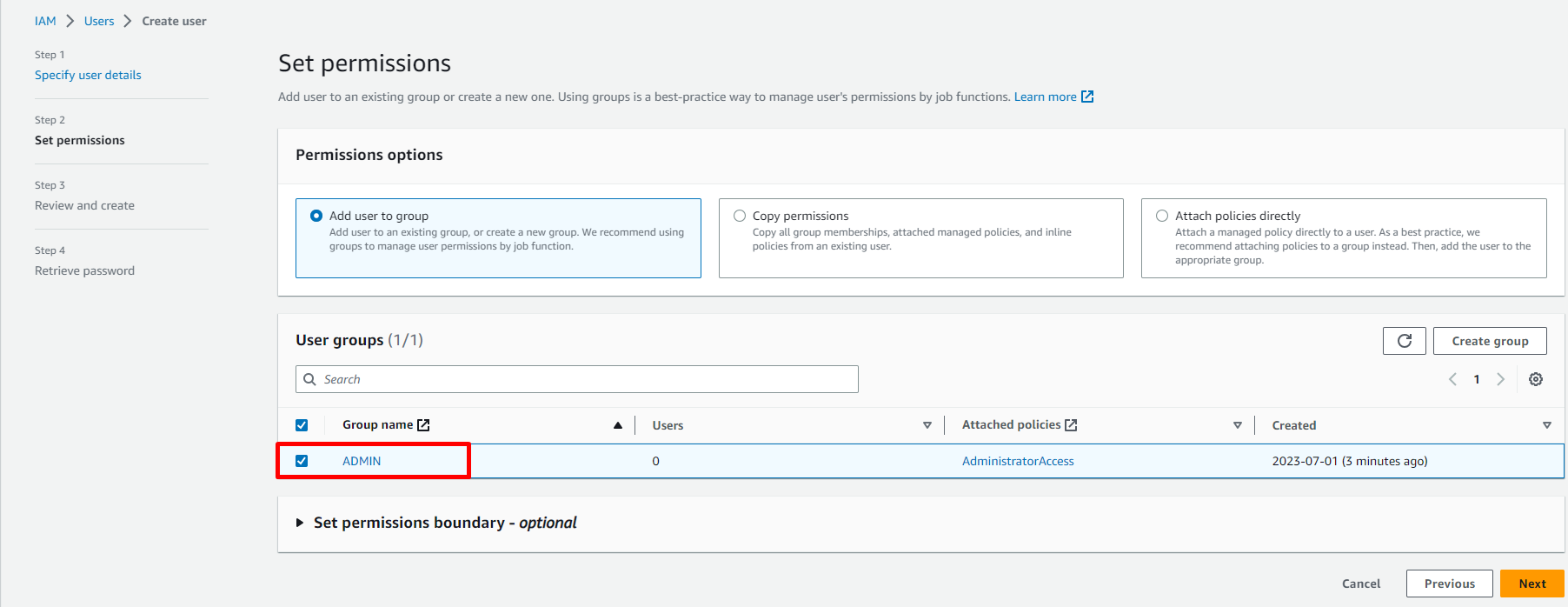Screen dimensions: 1568x607
Task: Sort ascending using Group name arrow
Action: tap(617, 425)
